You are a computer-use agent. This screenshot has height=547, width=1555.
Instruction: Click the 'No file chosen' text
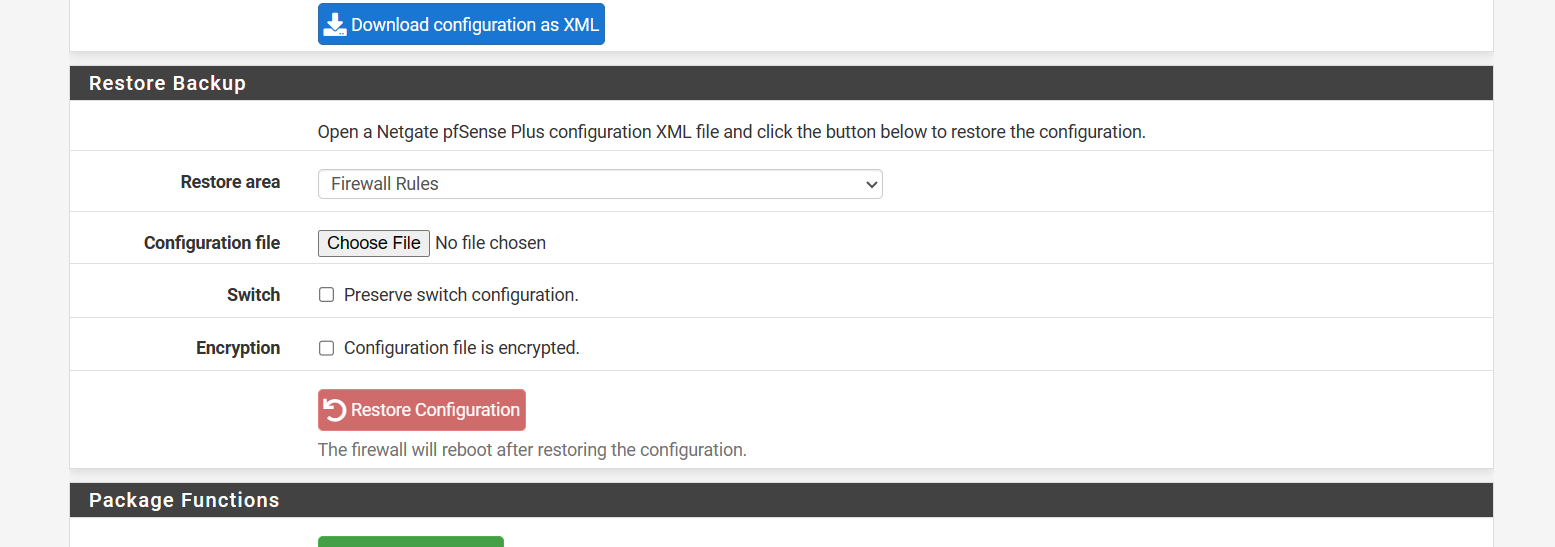(x=491, y=243)
